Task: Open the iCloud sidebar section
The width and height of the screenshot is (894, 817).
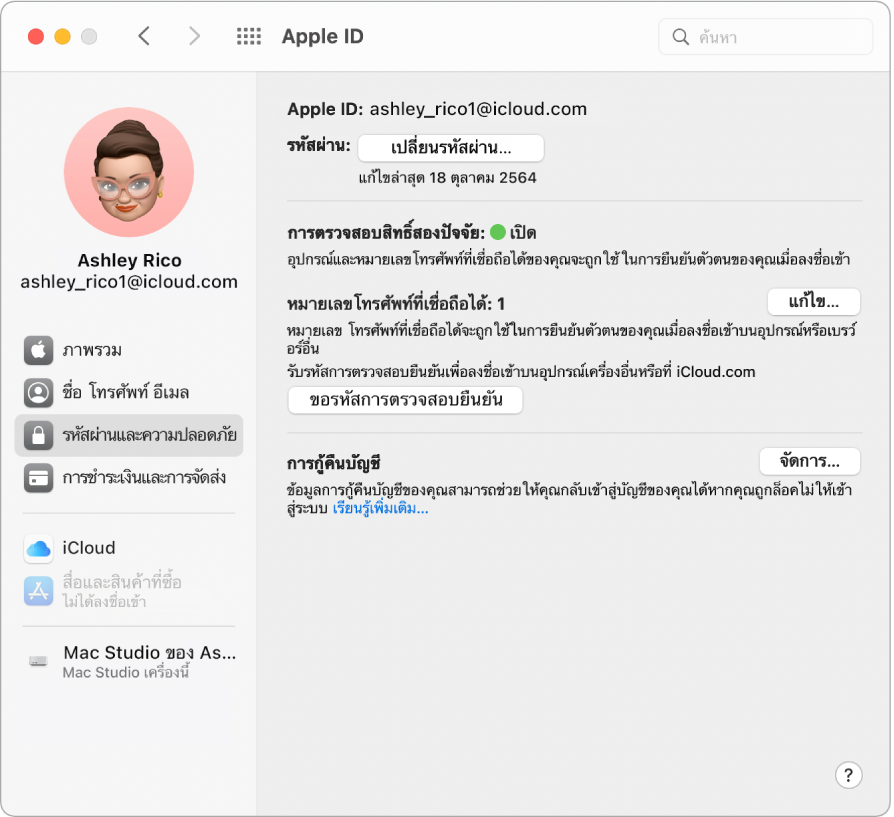Action: (129, 548)
